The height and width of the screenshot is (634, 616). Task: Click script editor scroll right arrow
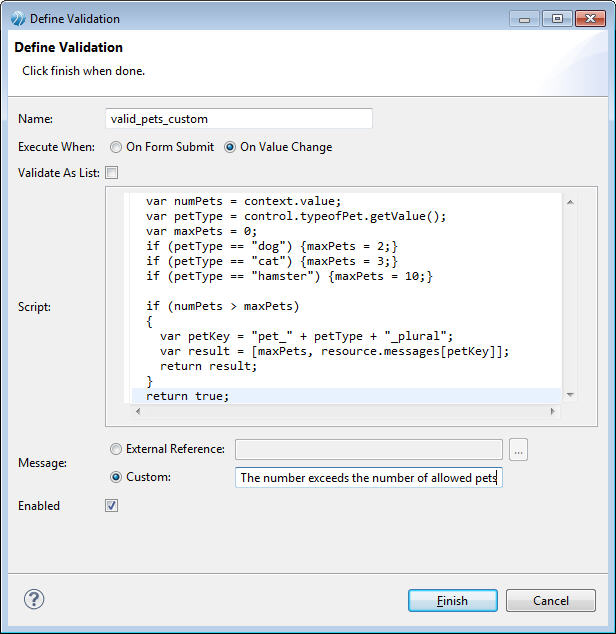[x=552, y=411]
